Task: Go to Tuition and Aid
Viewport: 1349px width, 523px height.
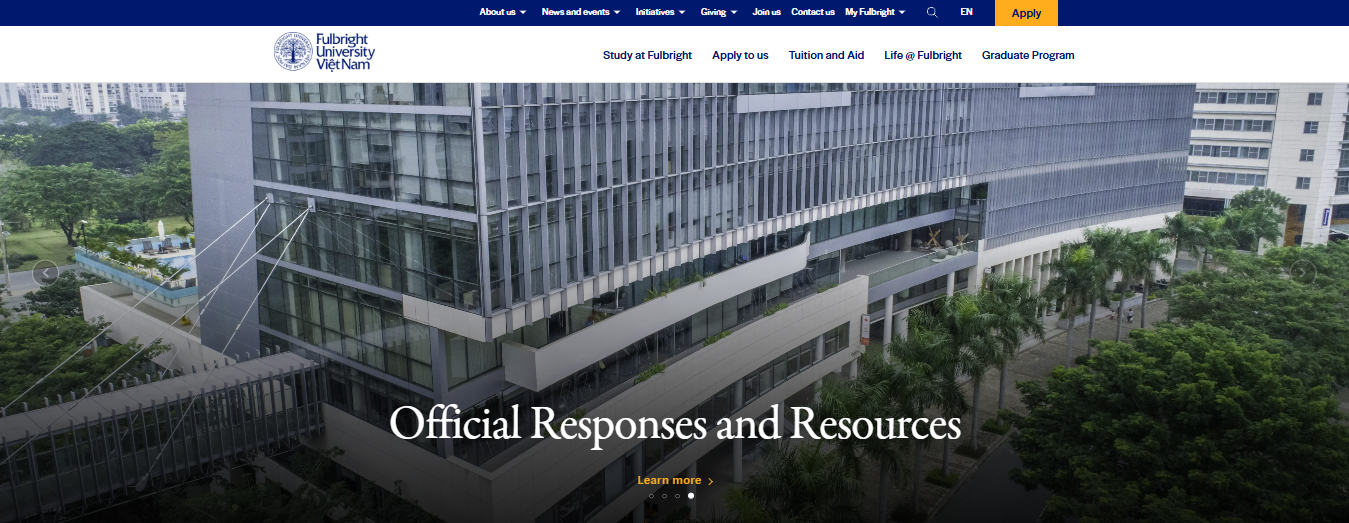Action: tap(826, 55)
